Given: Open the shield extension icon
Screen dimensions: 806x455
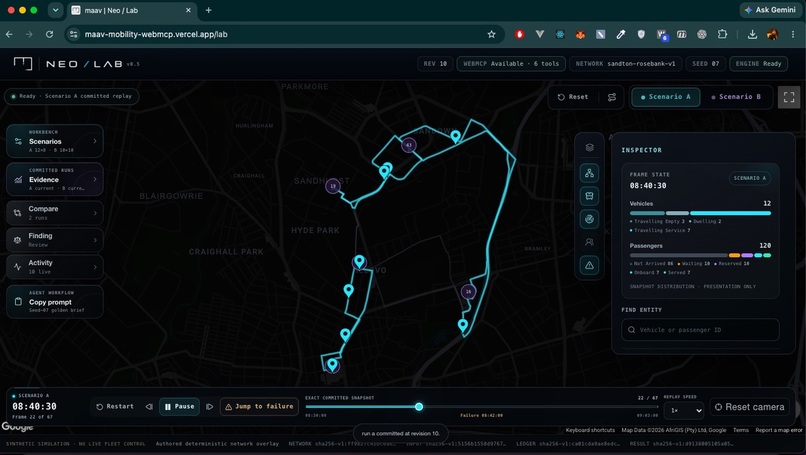Looking at the screenshot, I should point(641,34).
